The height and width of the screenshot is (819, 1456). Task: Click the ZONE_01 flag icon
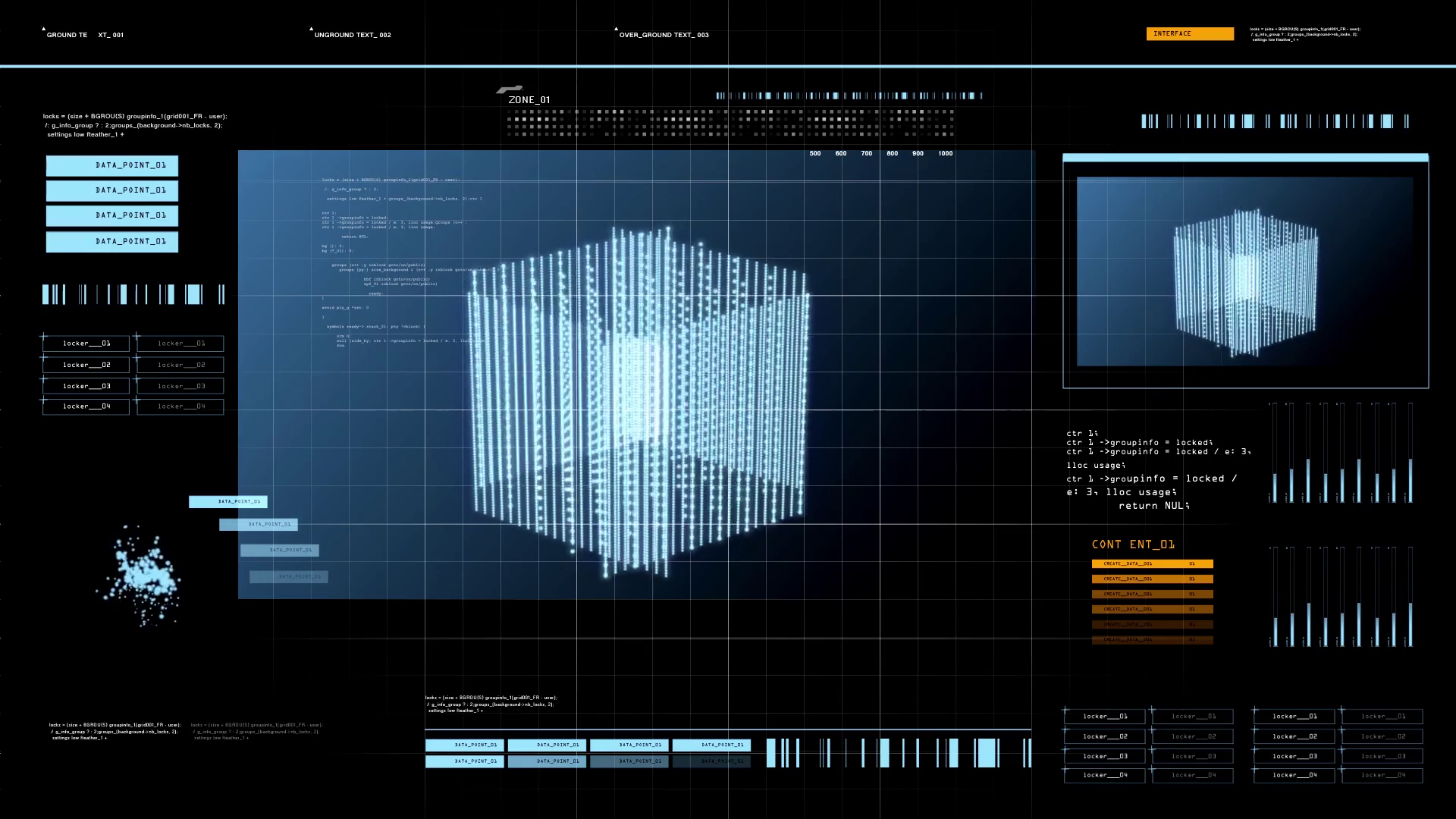510,89
